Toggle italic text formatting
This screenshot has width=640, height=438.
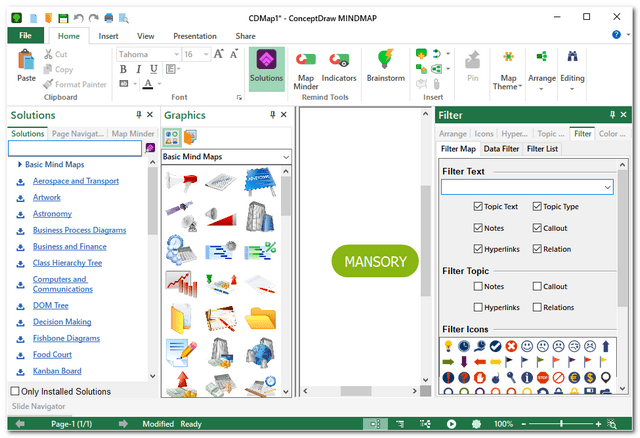(138, 69)
